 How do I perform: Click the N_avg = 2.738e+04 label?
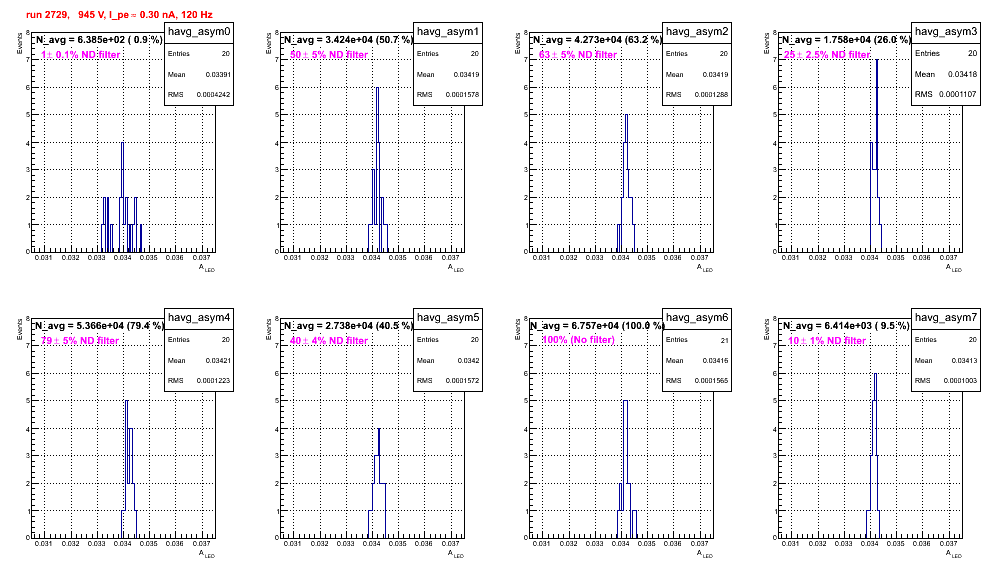pos(348,326)
